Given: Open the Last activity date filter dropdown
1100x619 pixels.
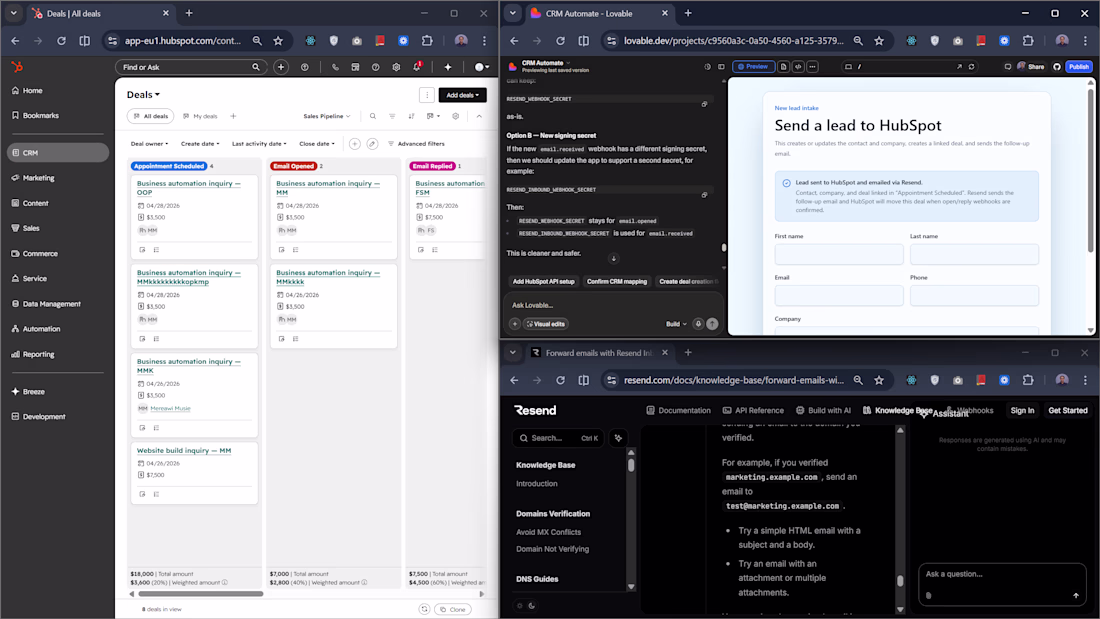Looking at the screenshot, I should pos(259,144).
